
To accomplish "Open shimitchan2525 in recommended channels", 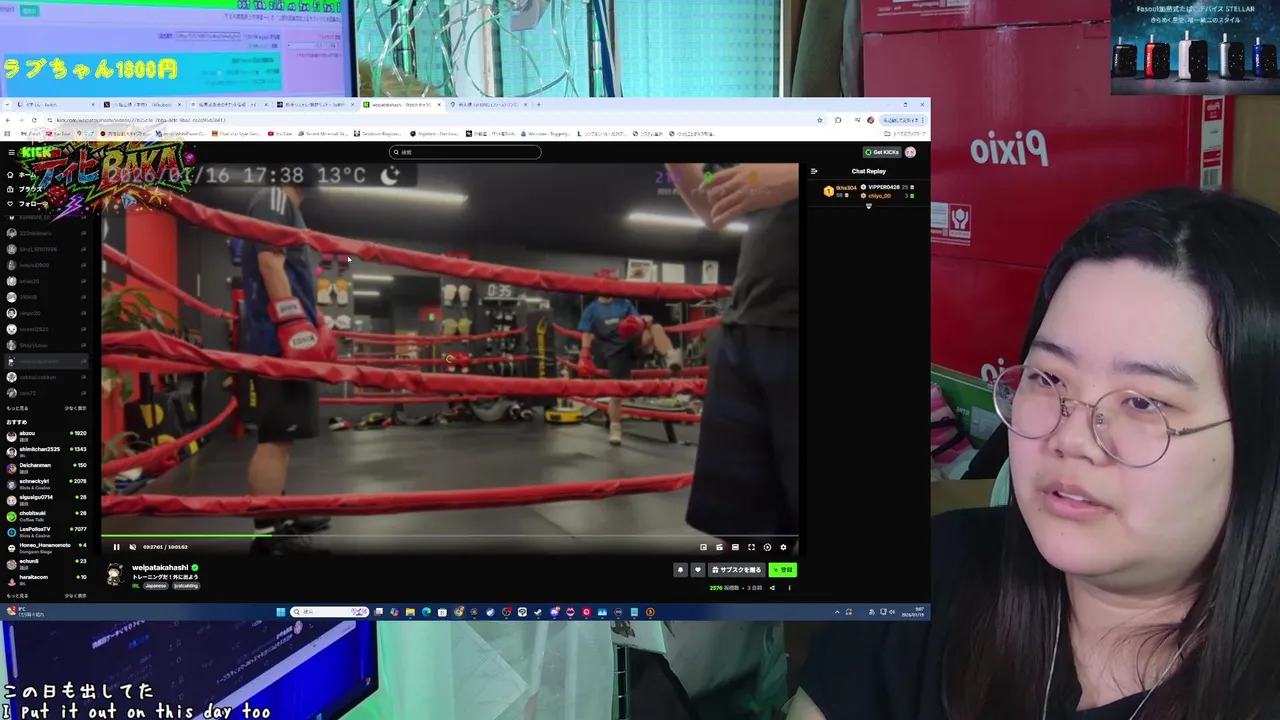I will pyautogui.click(x=46, y=451).
